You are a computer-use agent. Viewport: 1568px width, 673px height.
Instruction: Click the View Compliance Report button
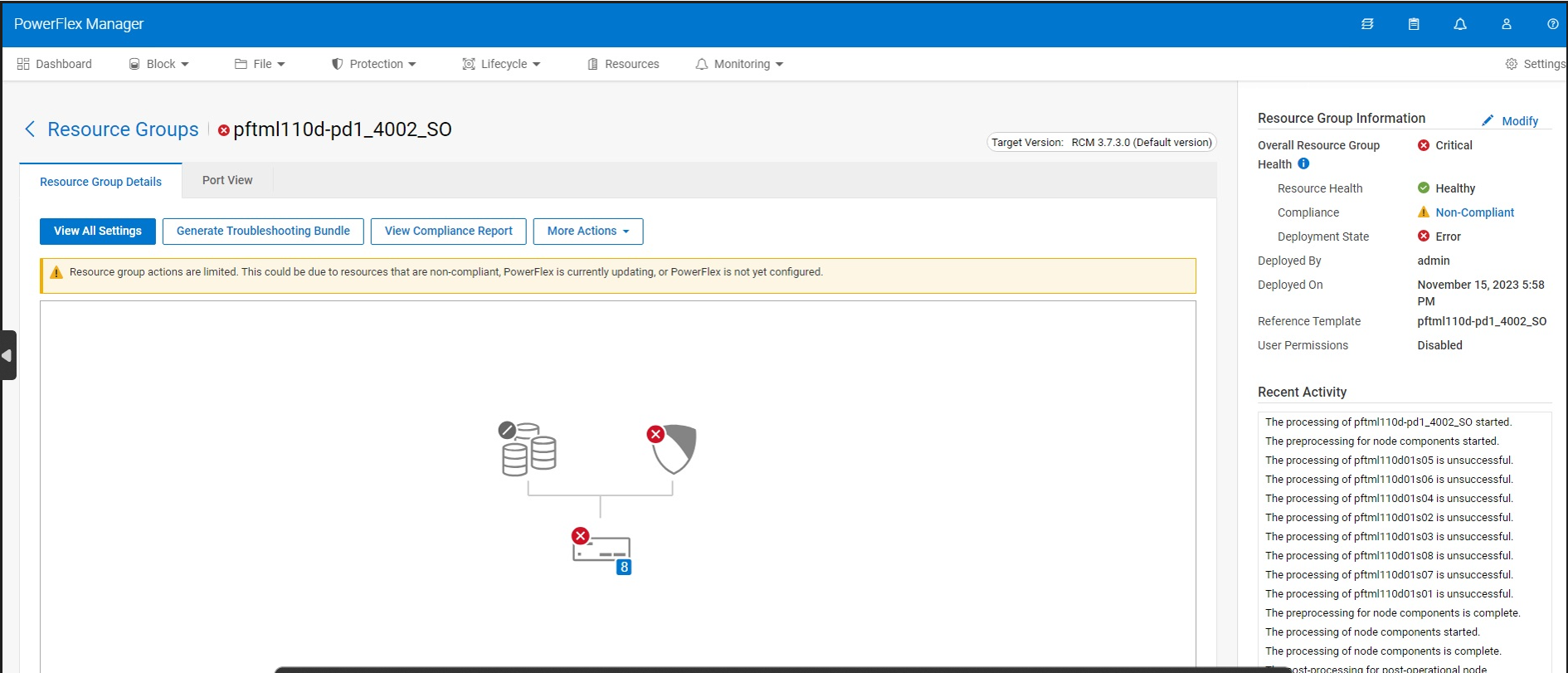click(448, 231)
